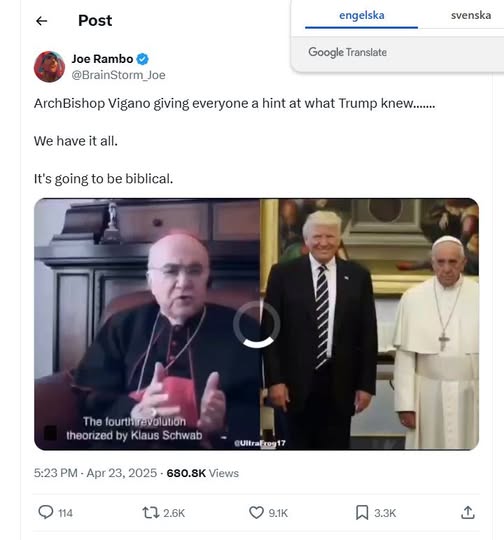Switch to the engelska translate tab
Image resolution: width=504 pixels, height=540 pixels.
click(361, 15)
